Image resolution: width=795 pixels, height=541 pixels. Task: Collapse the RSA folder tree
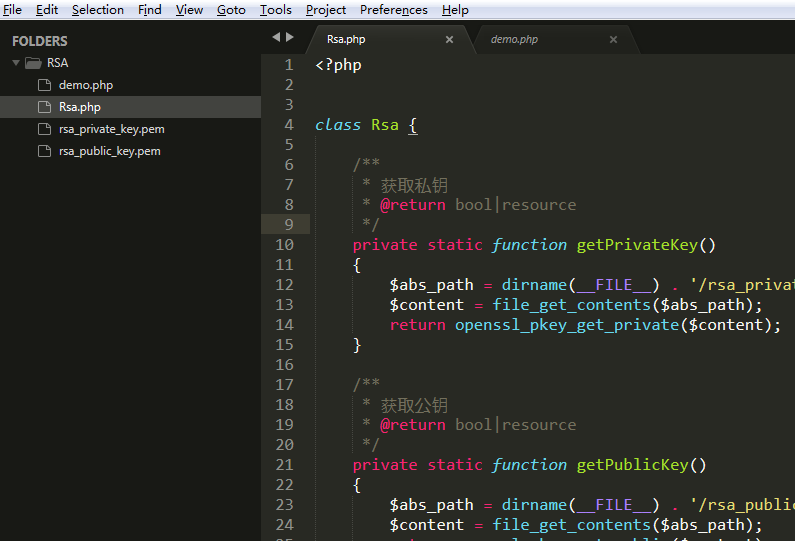[x=16, y=63]
